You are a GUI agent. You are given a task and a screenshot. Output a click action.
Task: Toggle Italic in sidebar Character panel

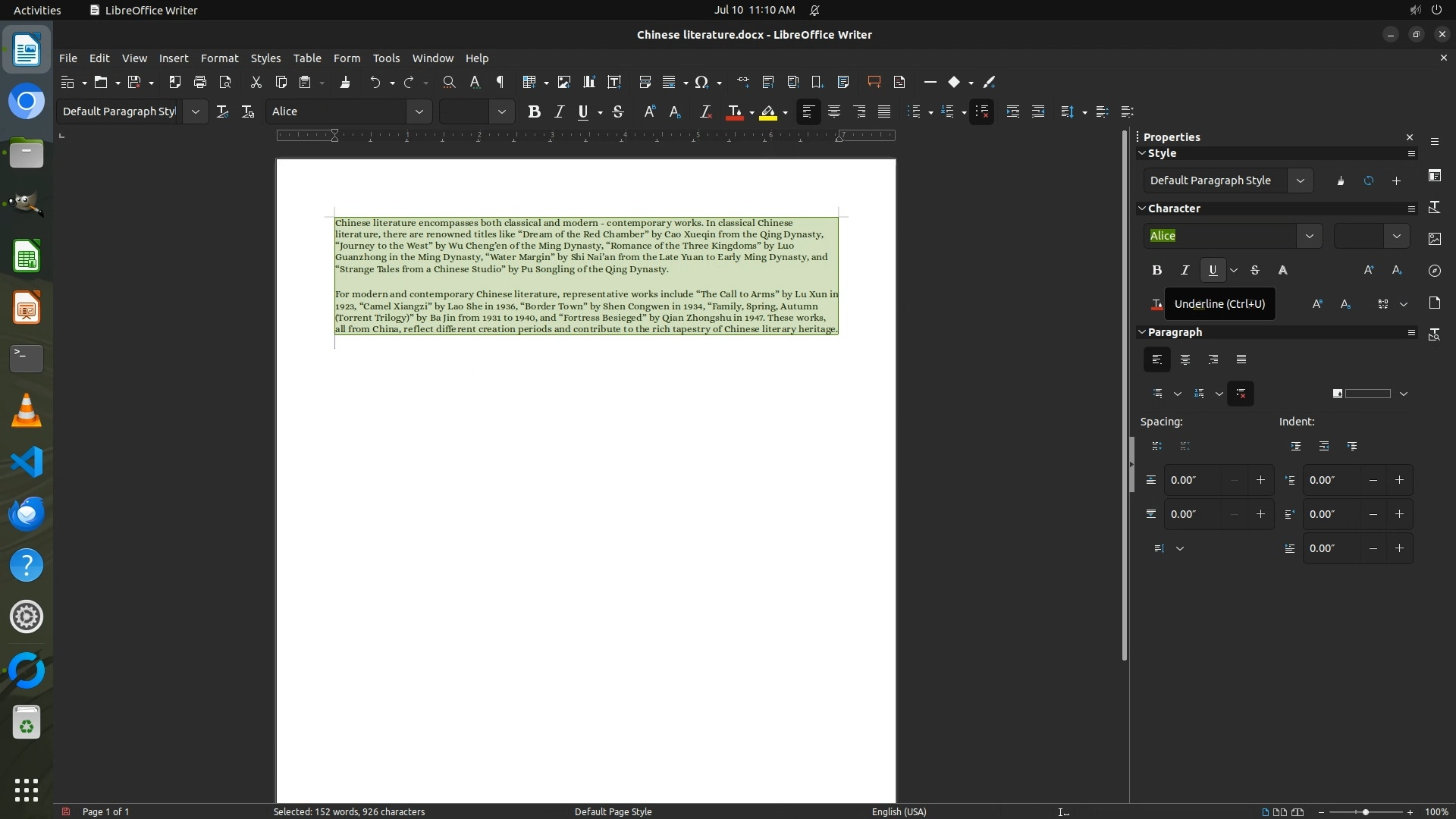coord(1185,270)
